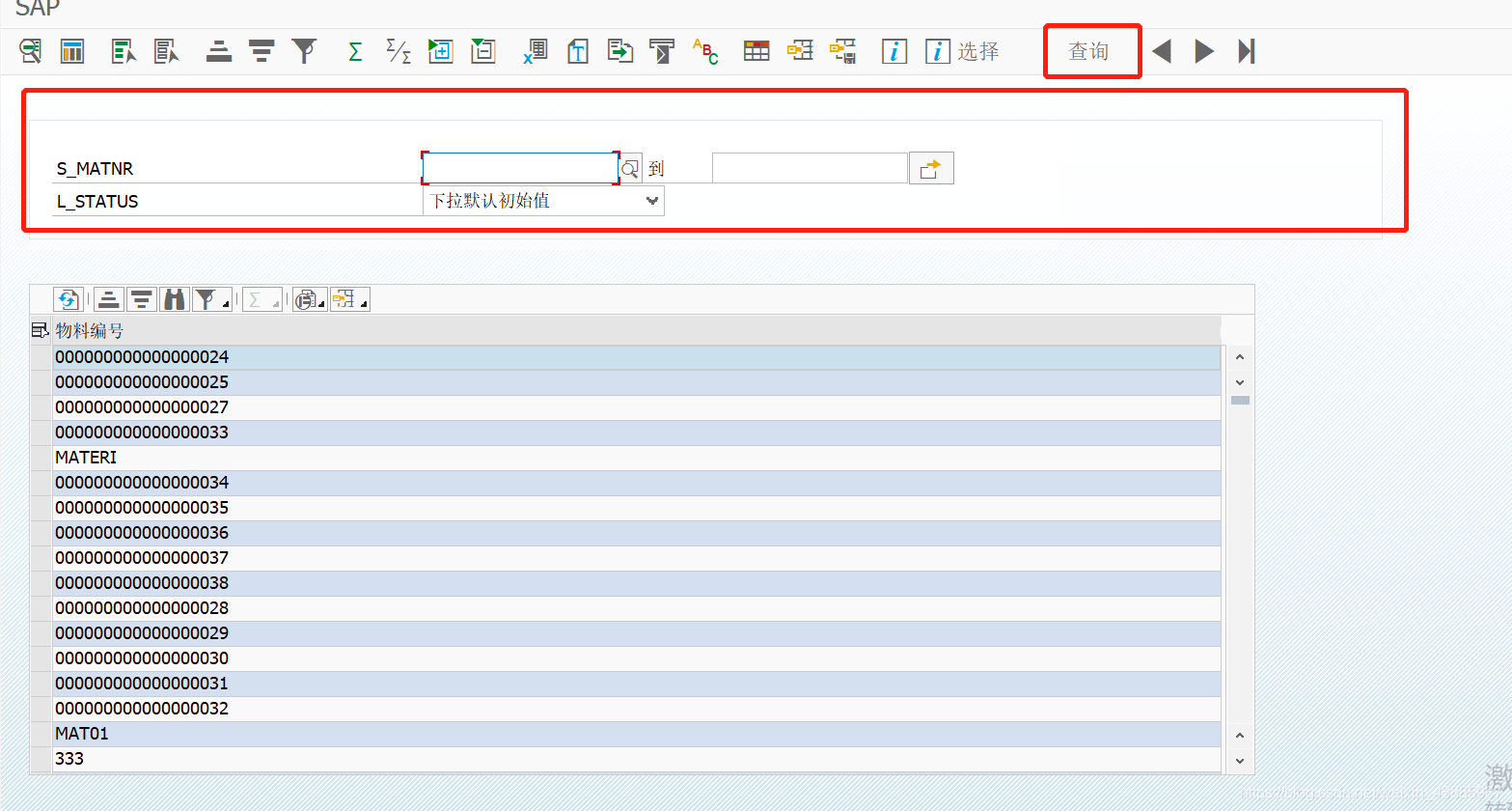Screen dimensions: 1512x811
Task: Select row 000000000000000032
Action: coord(636,709)
